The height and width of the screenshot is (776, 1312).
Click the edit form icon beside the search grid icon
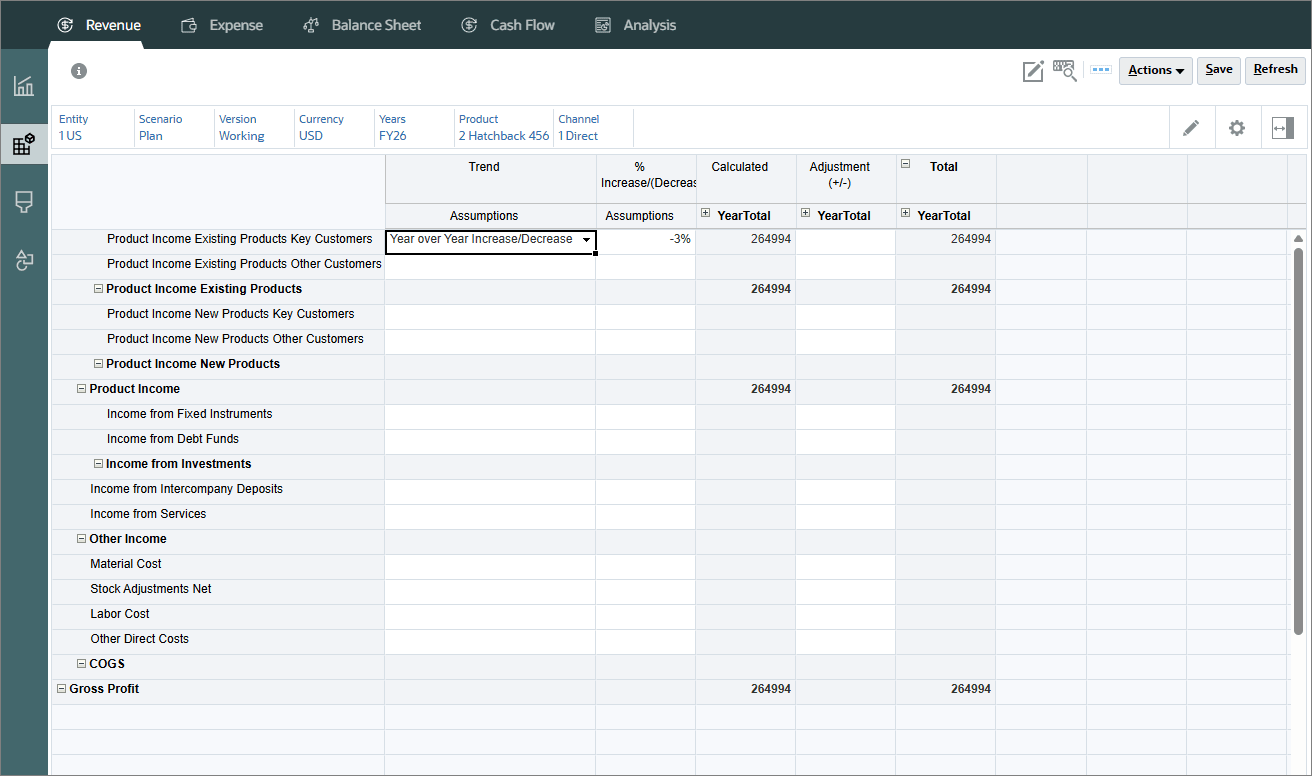[x=1033, y=70]
